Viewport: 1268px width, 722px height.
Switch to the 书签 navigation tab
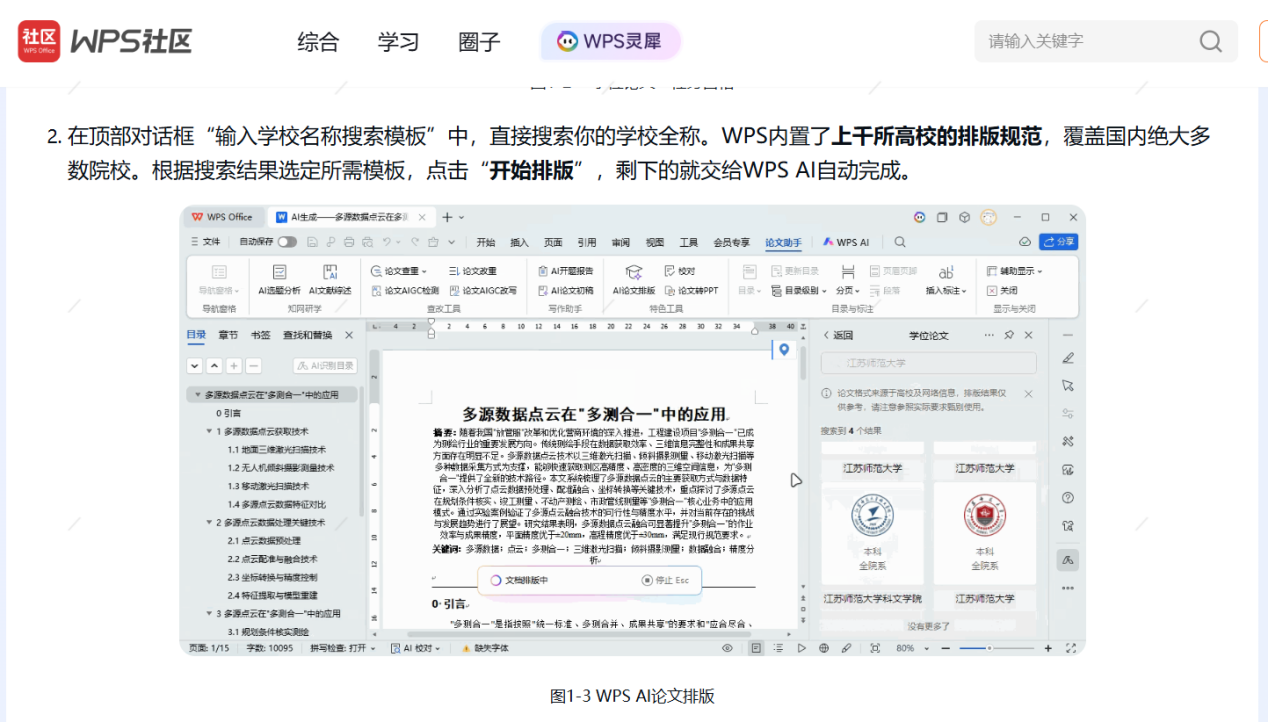click(x=260, y=335)
